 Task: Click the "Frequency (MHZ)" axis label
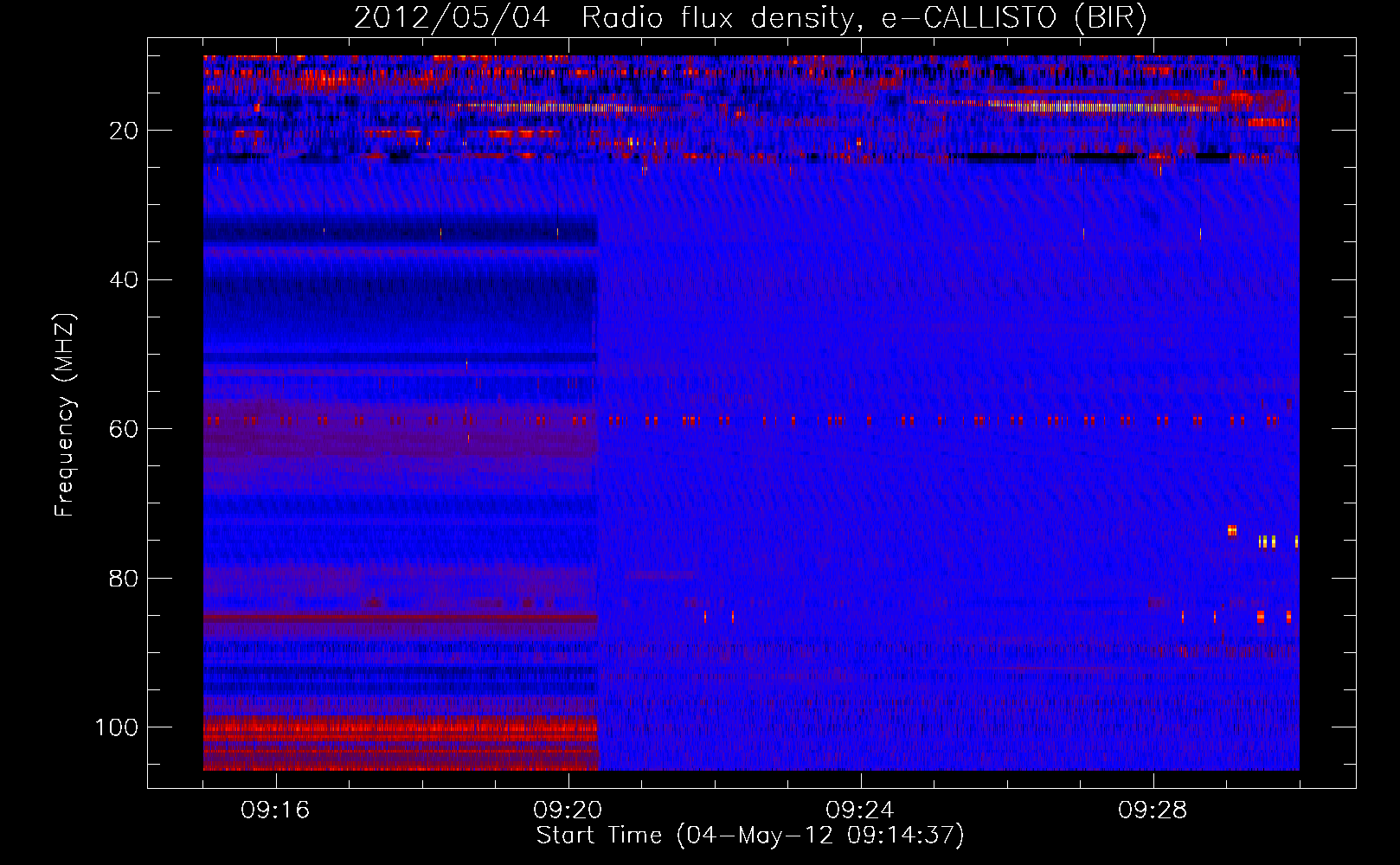pyautogui.click(x=65, y=415)
